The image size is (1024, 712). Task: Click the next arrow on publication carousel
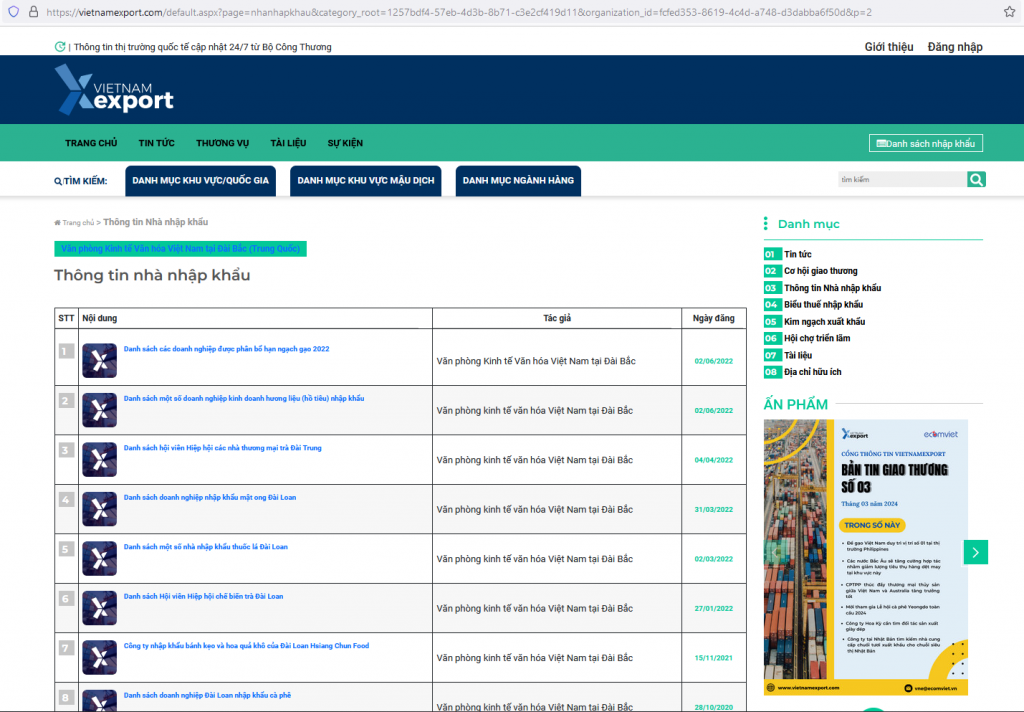(x=976, y=552)
